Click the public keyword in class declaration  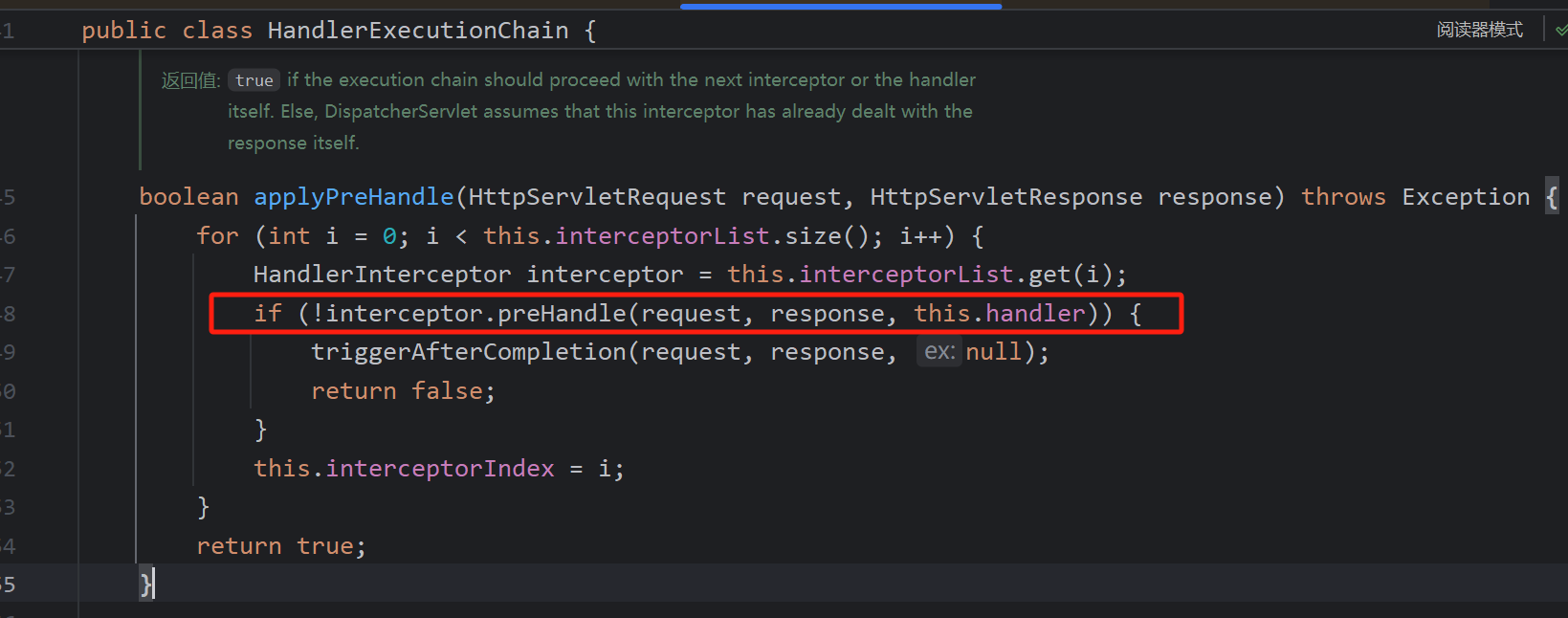point(124,31)
